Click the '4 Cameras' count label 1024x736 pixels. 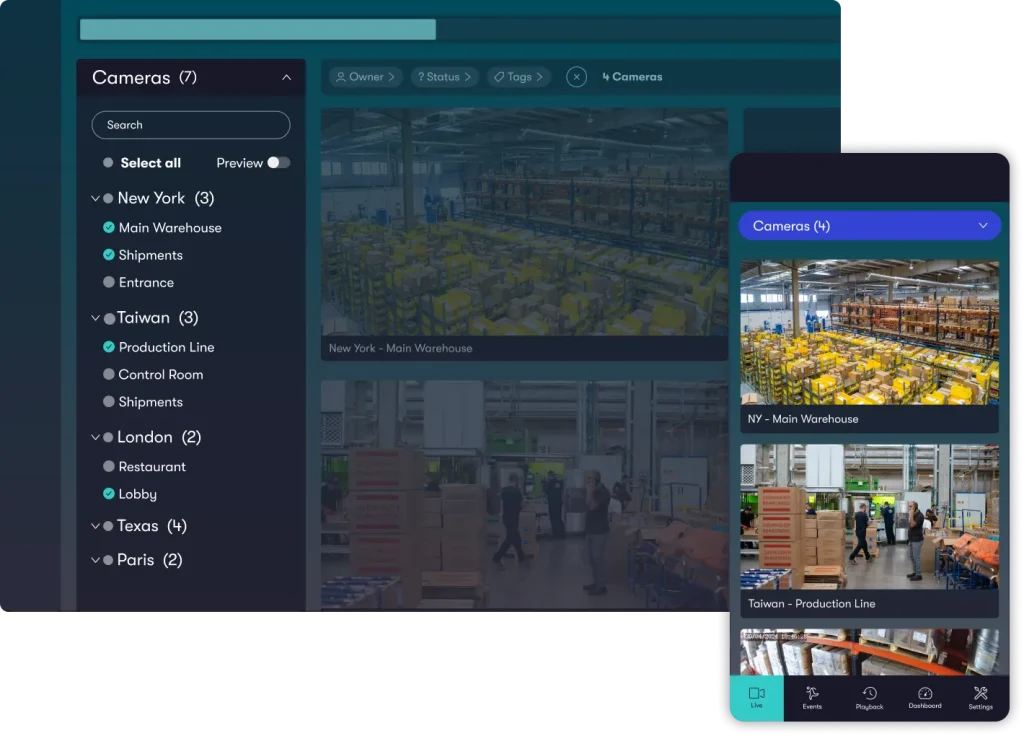[632, 77]
